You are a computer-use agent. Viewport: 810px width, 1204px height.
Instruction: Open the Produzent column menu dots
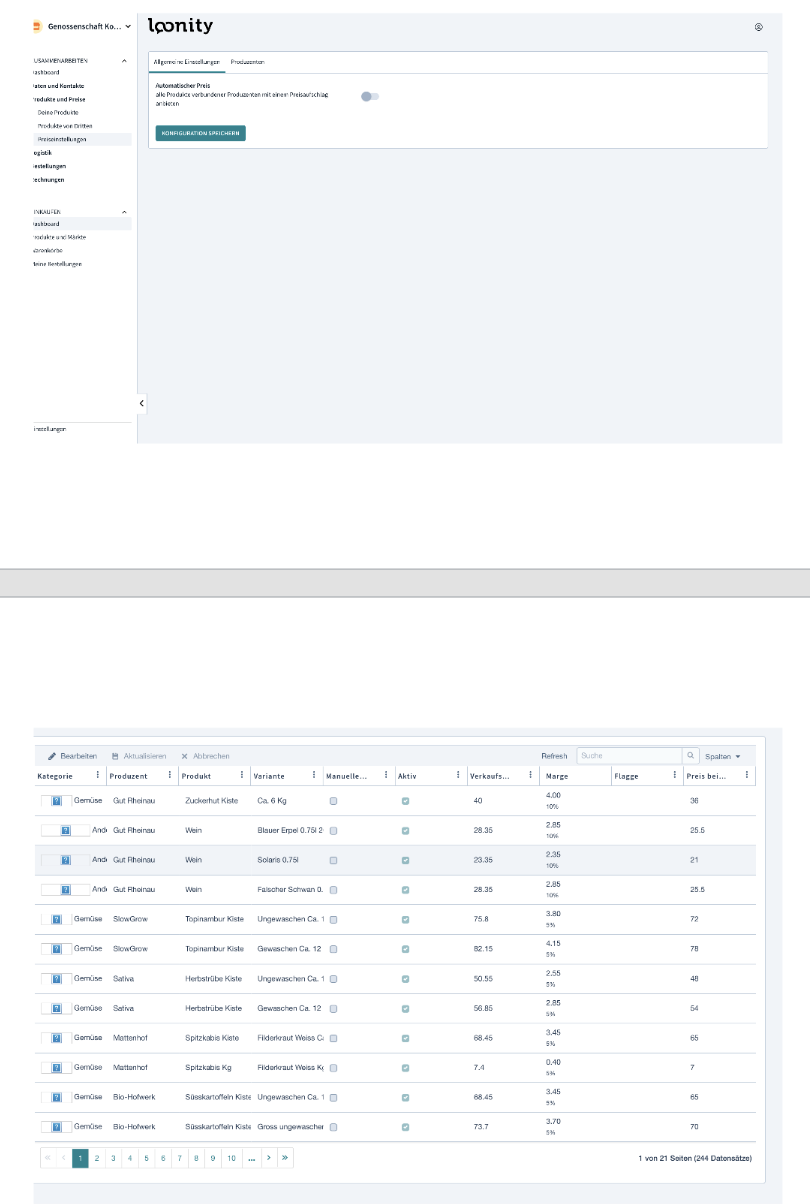pos(169,775)
